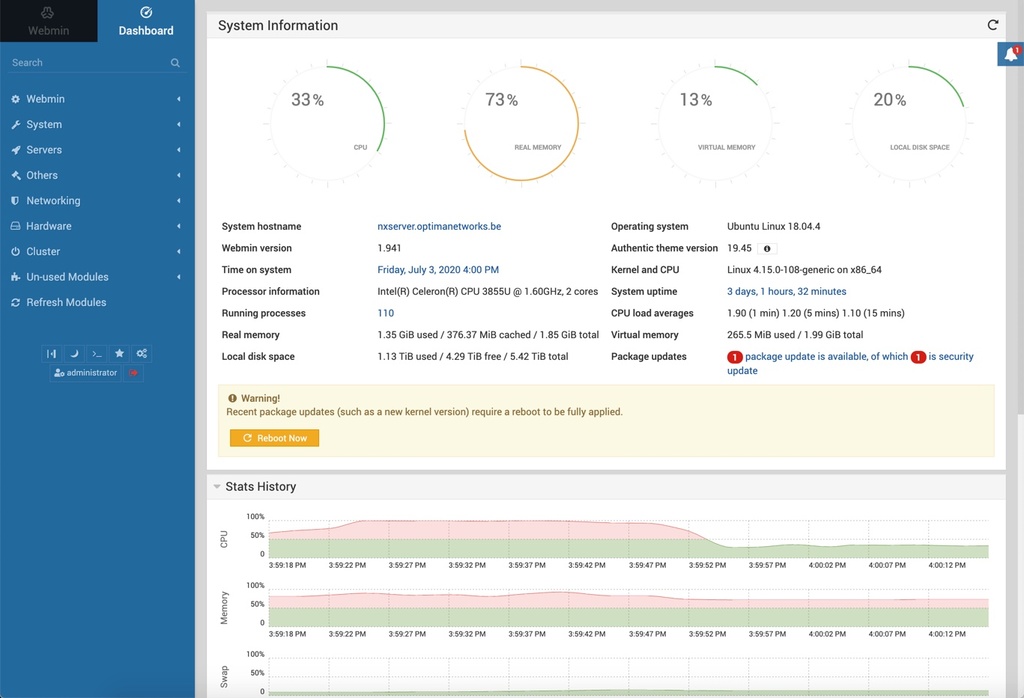Click the Cluster power icon
The image size is (1024, 698).
15,251
